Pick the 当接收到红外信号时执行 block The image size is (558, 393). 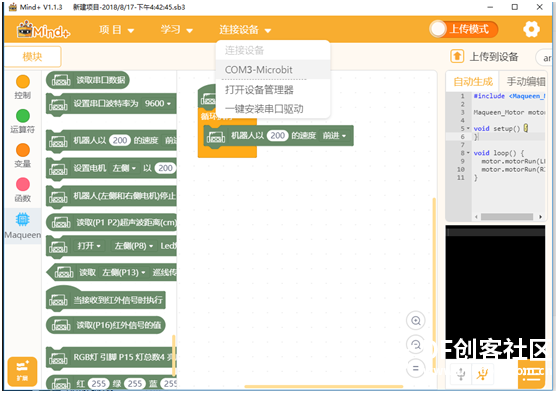click(x=106, y=299)
